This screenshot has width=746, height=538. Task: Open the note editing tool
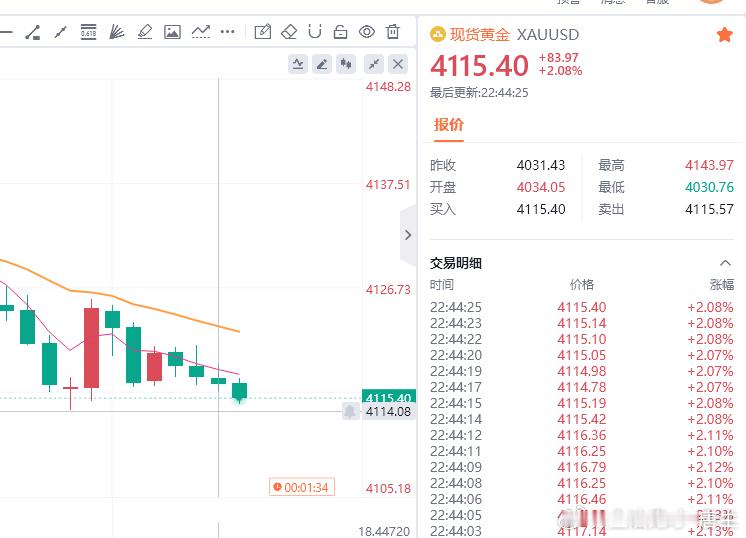(263, 32)
